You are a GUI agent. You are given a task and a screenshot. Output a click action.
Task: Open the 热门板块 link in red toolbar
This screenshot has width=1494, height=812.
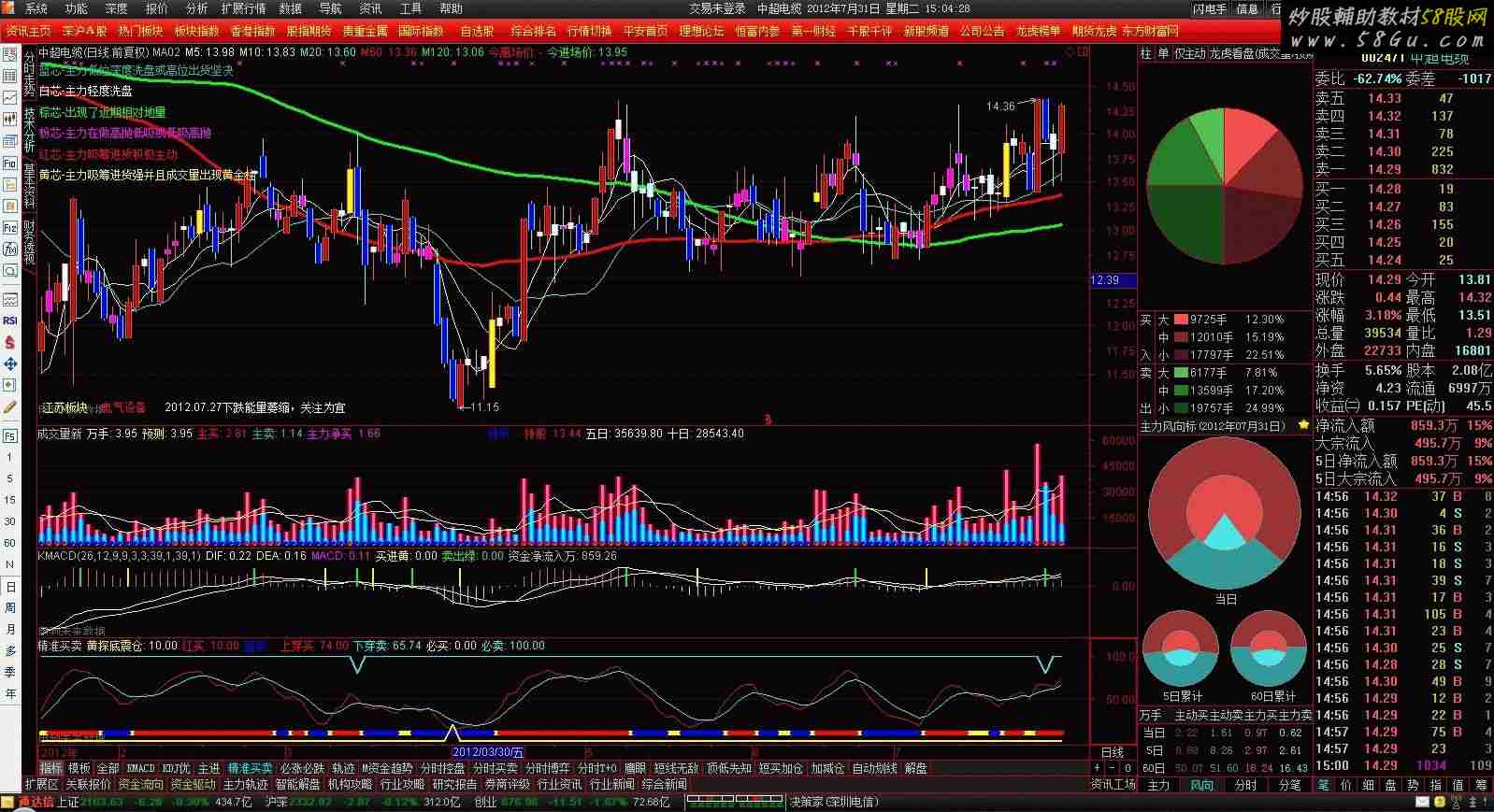[140, 31]
